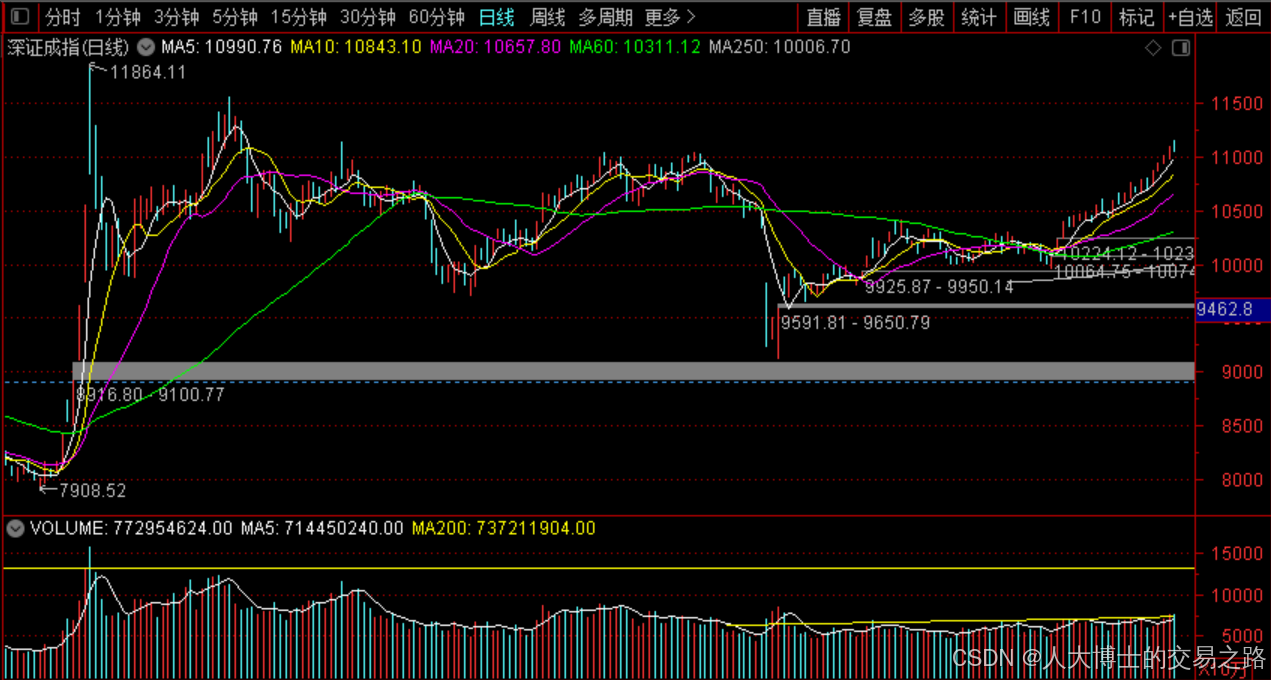
Task: Click the 11864.11 high price annotation
Action: [x=148, y=72]
